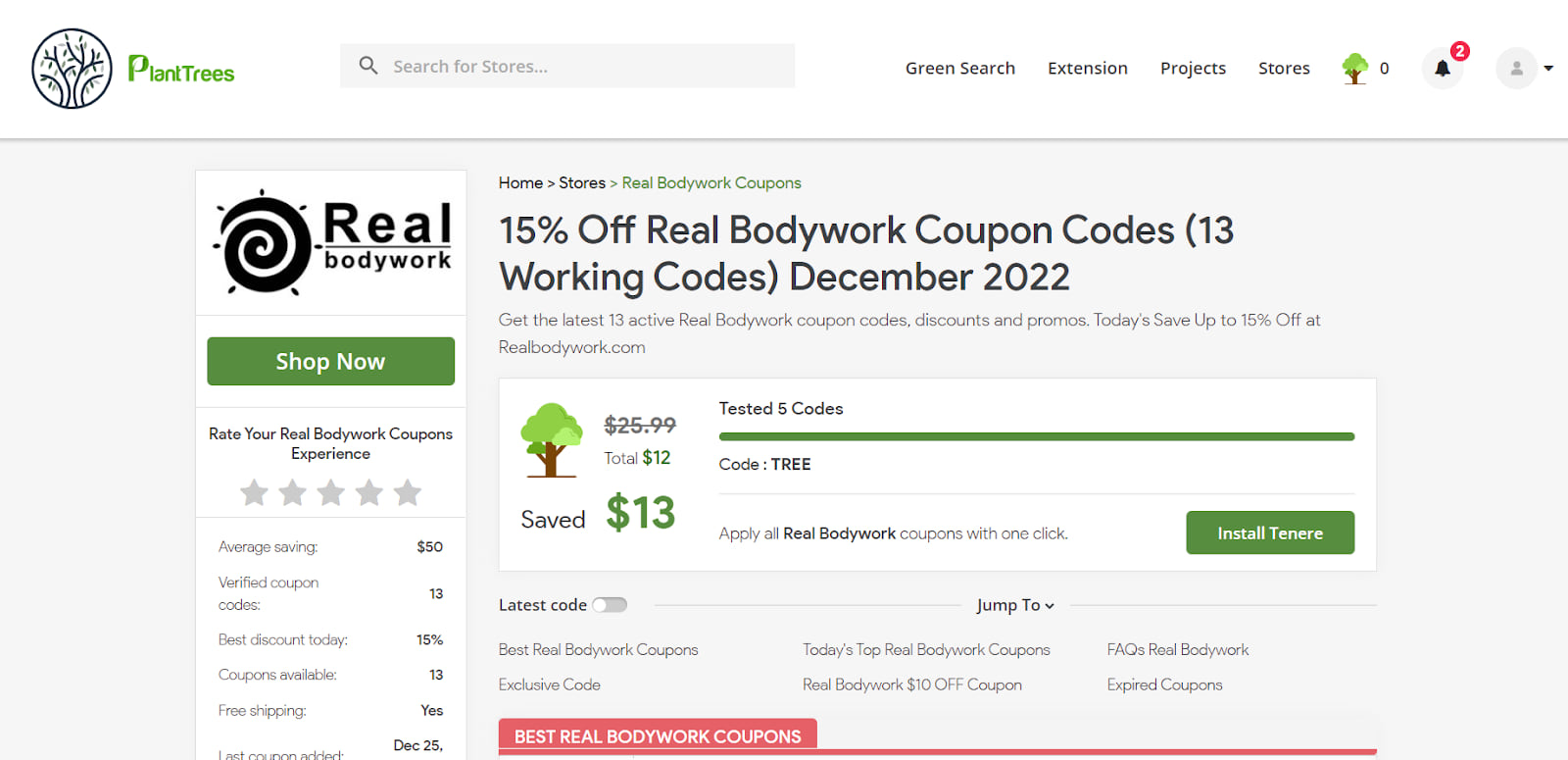
Task: Focus the Search for Stores field
Action: click(567, 66)
